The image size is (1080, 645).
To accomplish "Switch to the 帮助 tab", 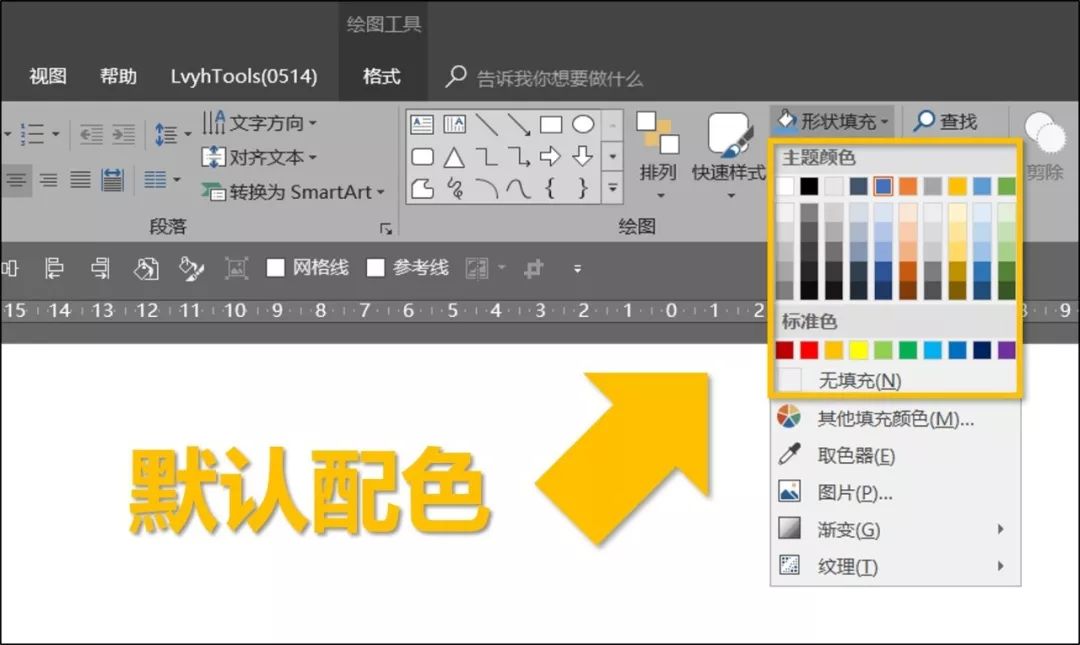I will (118, 76).
